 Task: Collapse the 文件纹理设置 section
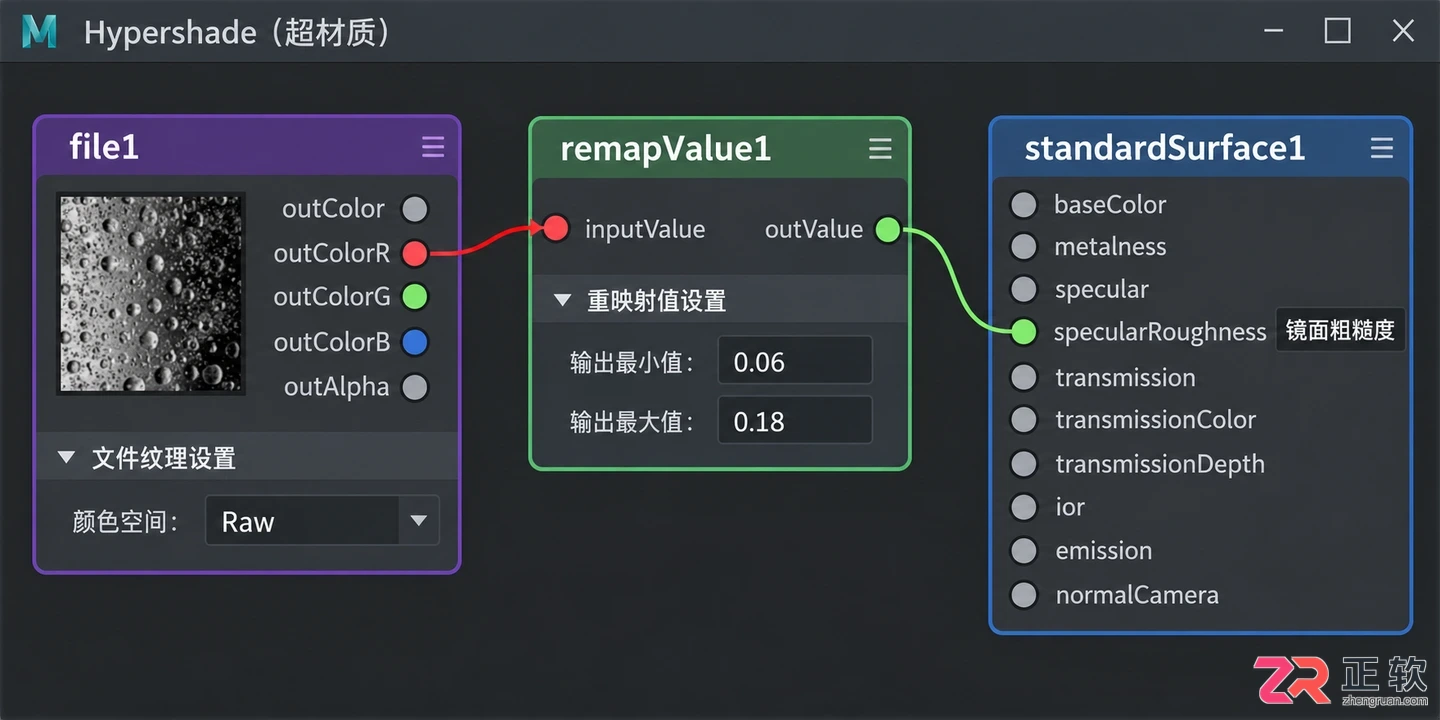pos(67,458)
